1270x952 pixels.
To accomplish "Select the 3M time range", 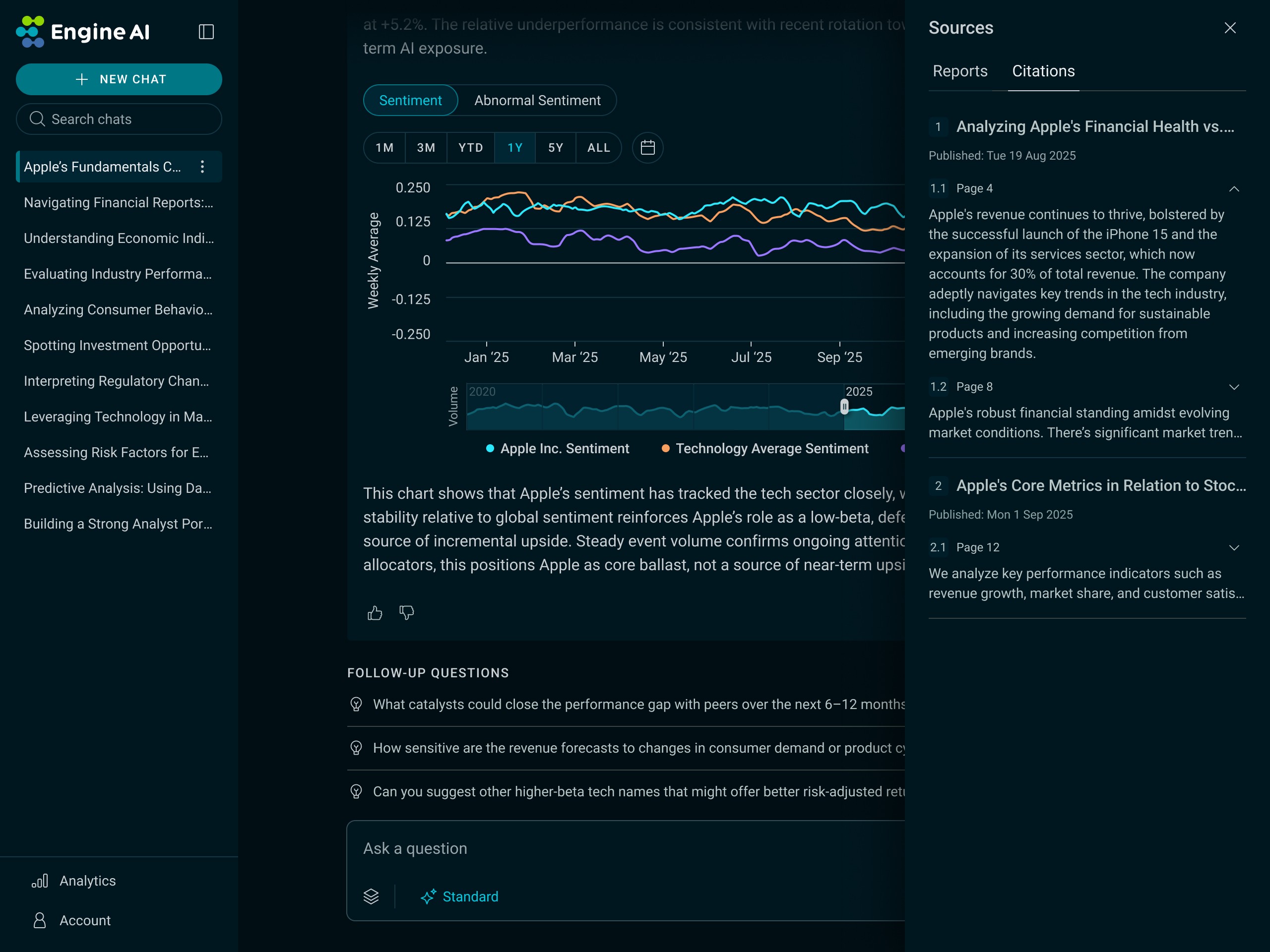I will [x=426, y=148].
